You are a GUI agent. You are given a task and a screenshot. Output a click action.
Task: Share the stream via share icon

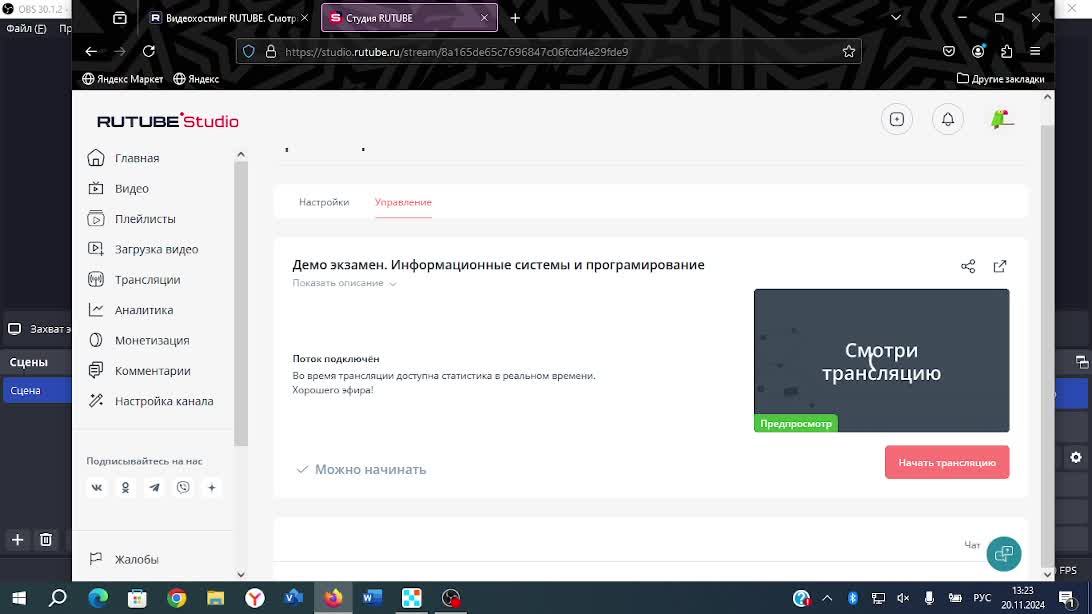[968, 267]
